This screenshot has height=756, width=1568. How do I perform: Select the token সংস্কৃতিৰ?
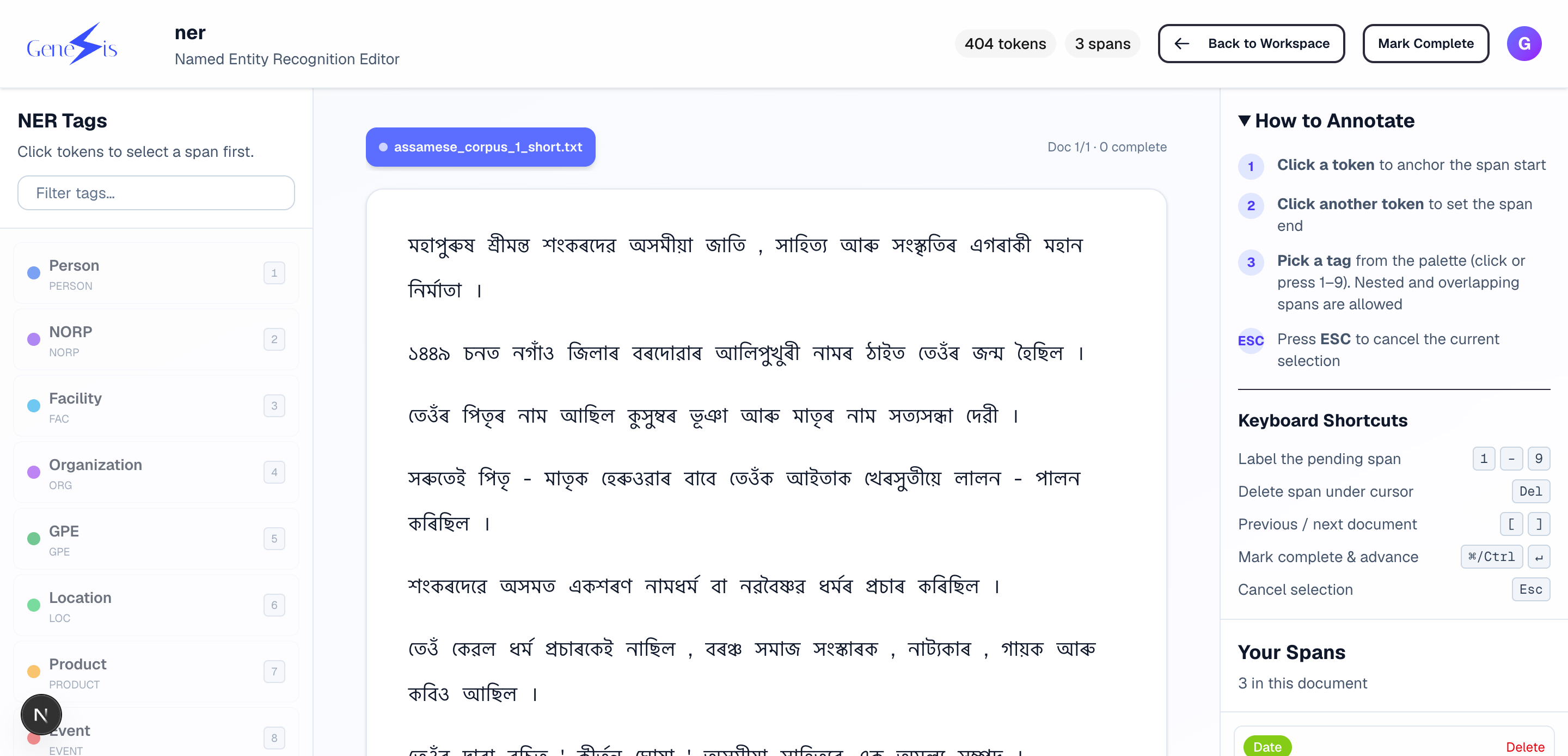pyautogui.click(x=924, y=245)
